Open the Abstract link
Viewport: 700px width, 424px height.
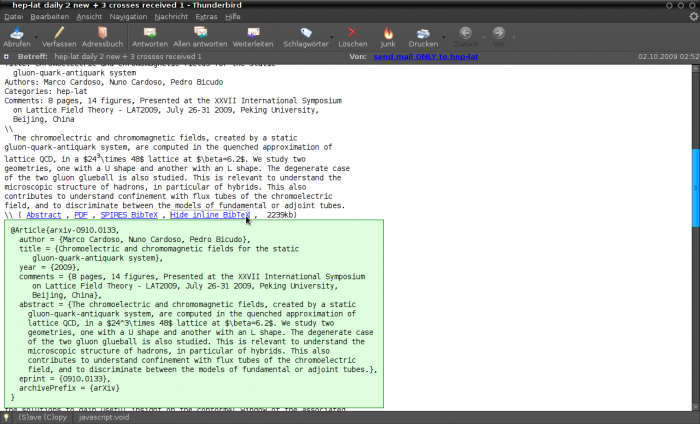coord(43,215)
